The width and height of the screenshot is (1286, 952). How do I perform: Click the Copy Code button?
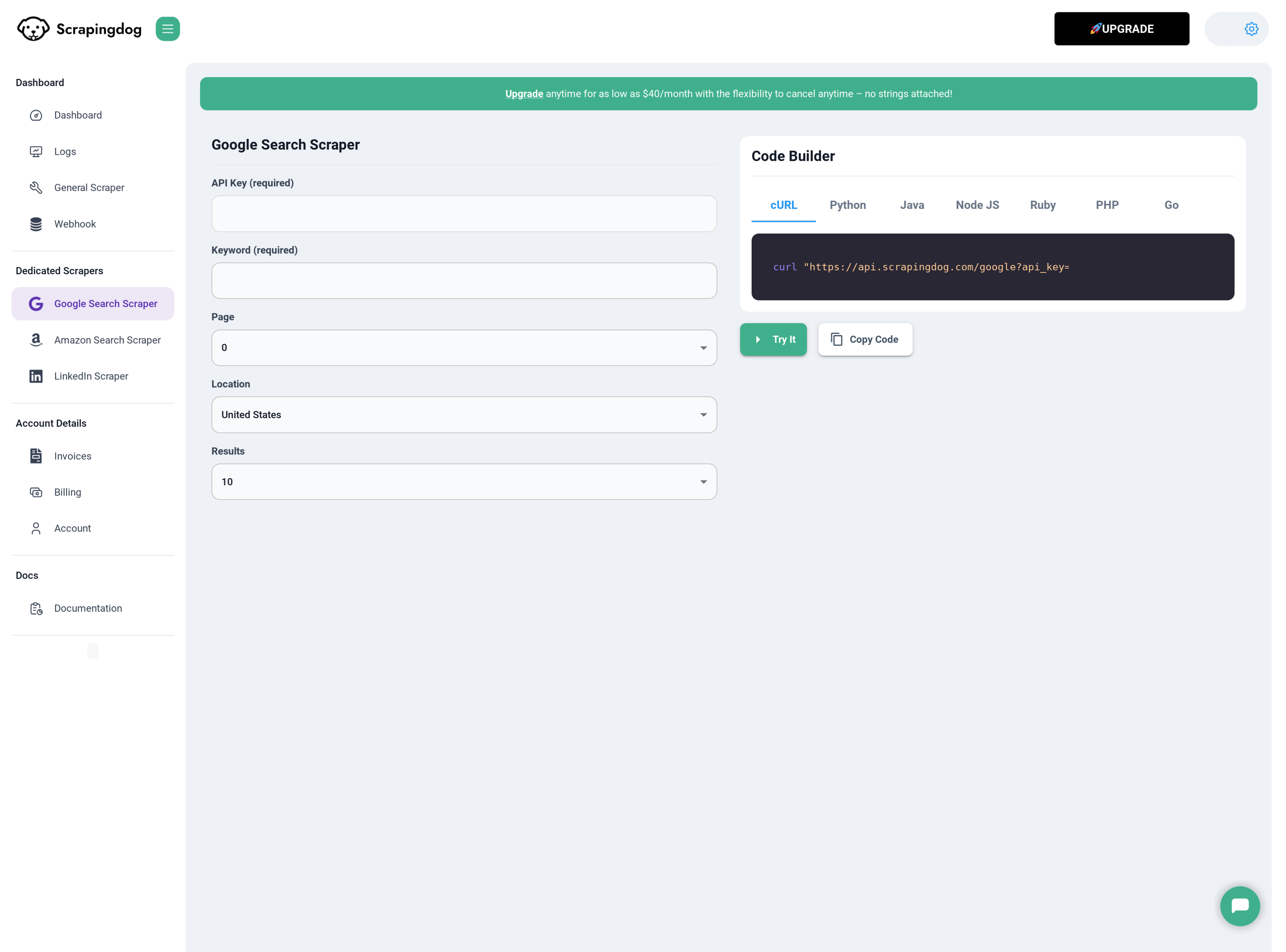(x=865, y=340)
